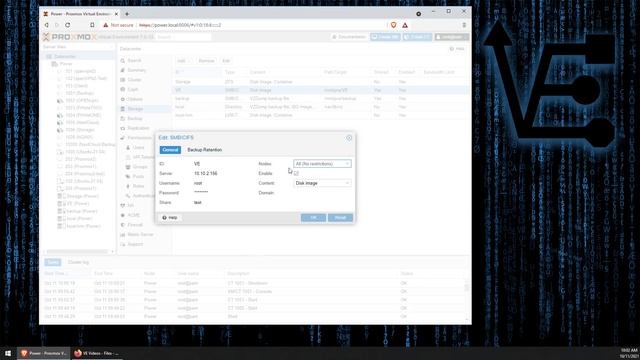This screenshot has height=360, width=640.
Task: Click the Remove storage button
Action: click(206, 61)
